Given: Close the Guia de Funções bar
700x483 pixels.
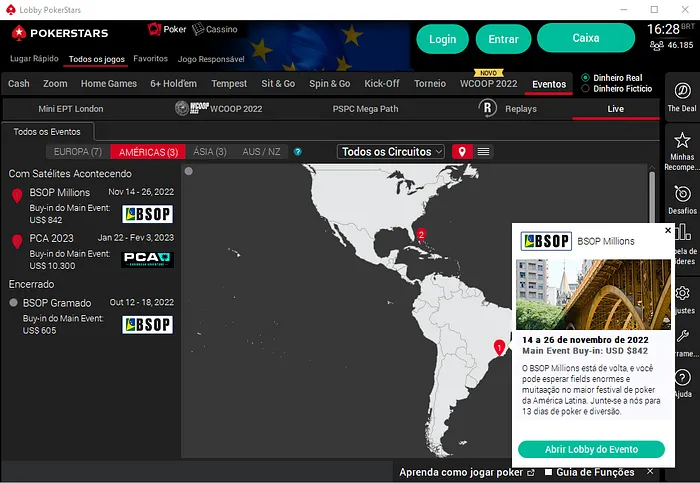Looking at the screenshot, I should click(650, 471).
